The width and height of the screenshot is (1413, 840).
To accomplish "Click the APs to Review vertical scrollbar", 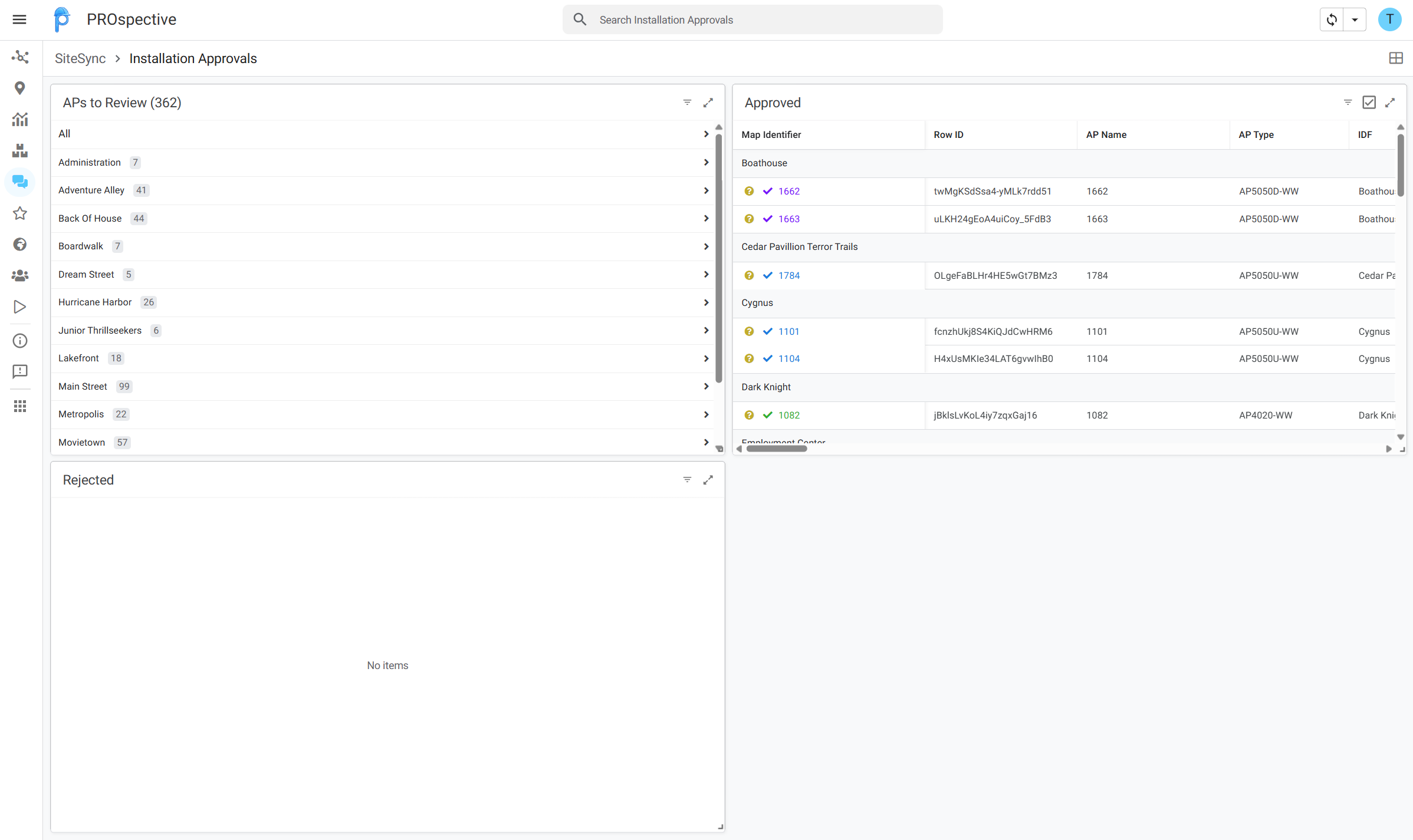I will (x=718, y=258).
